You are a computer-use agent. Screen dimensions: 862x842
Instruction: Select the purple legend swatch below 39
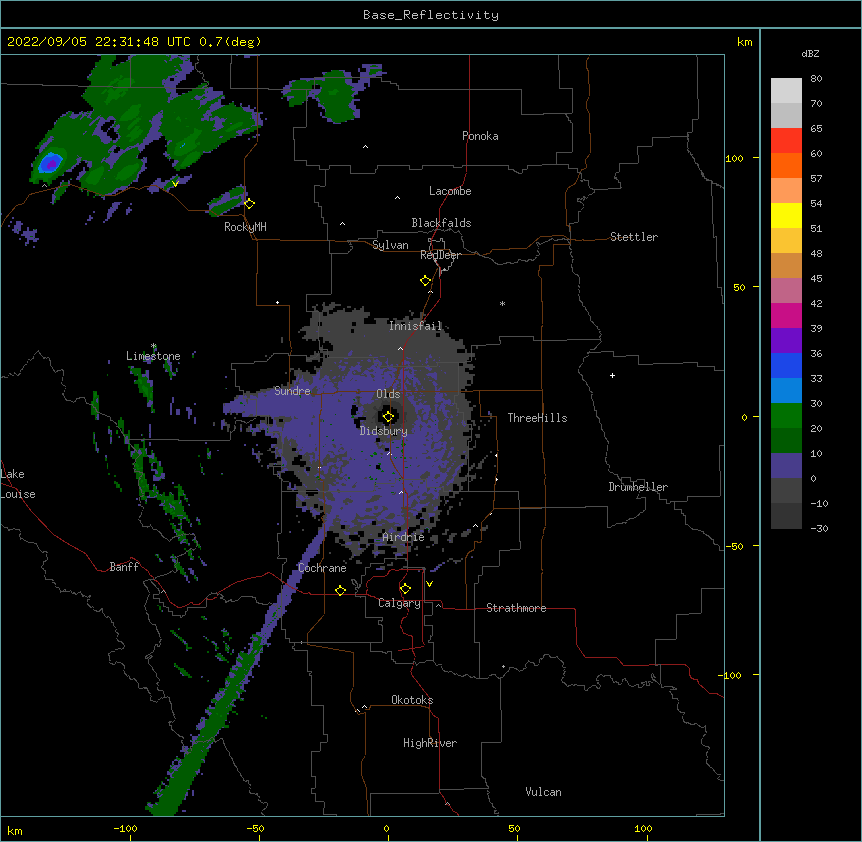click(786, 341)
